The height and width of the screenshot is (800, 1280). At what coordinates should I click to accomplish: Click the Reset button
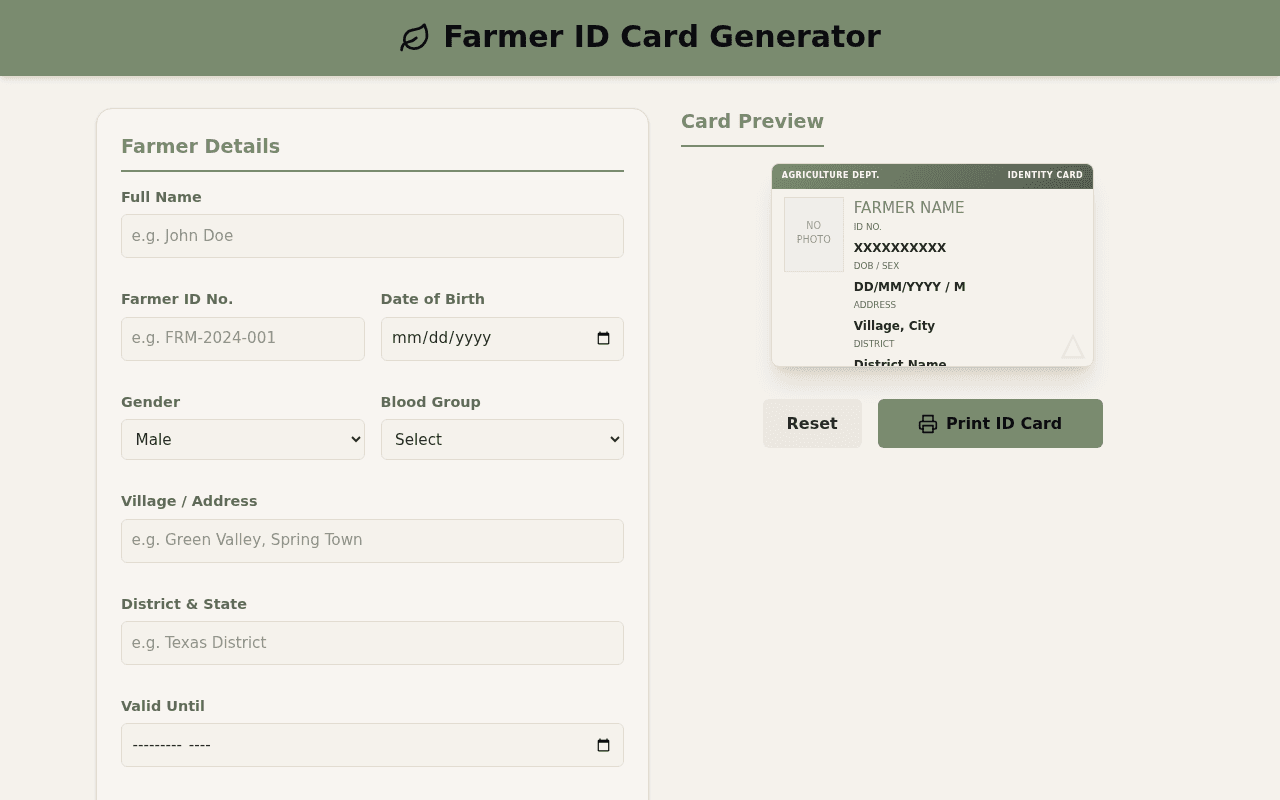(812, 423)
